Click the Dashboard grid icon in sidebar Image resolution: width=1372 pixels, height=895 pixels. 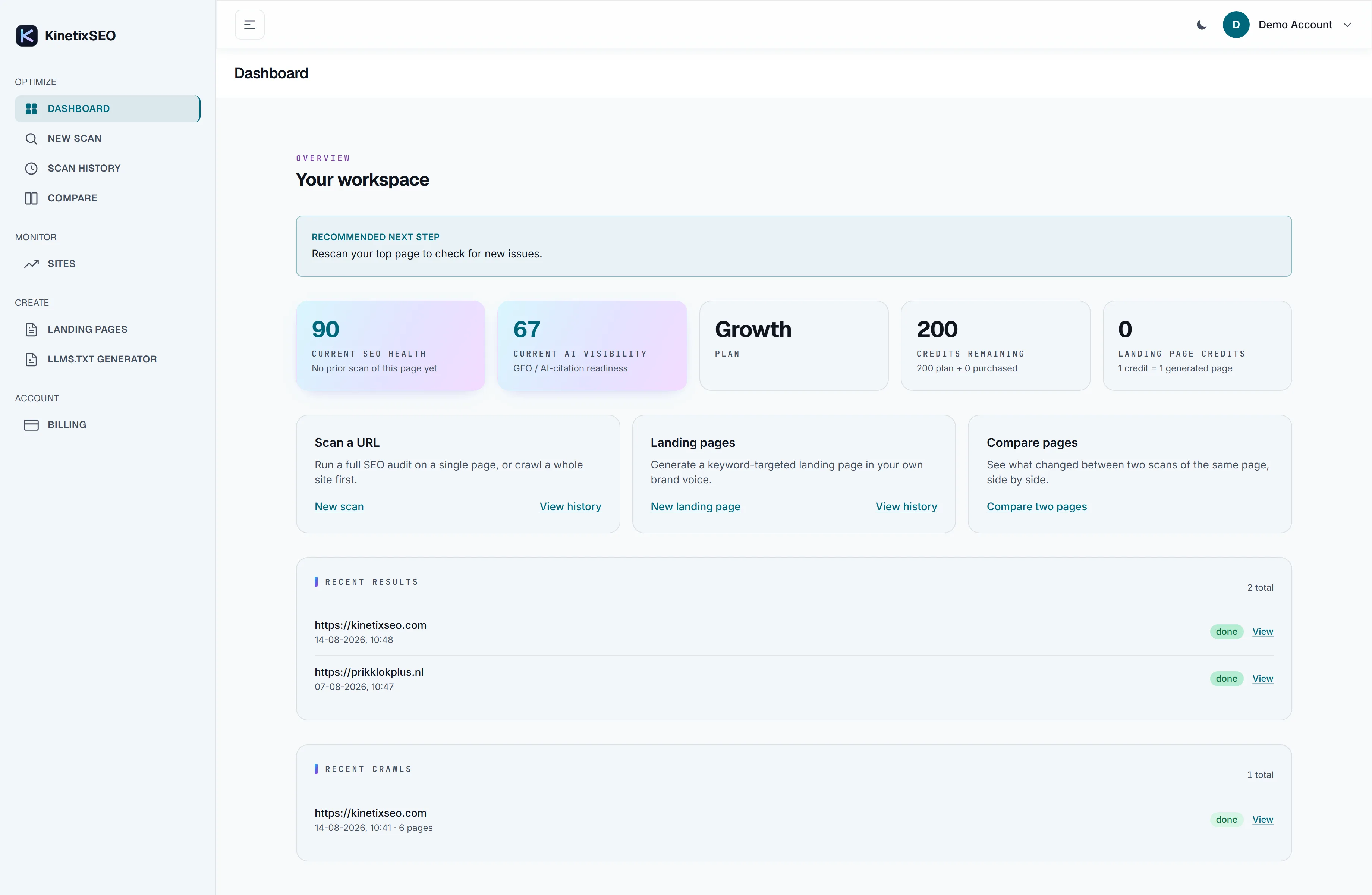(31, 109)
